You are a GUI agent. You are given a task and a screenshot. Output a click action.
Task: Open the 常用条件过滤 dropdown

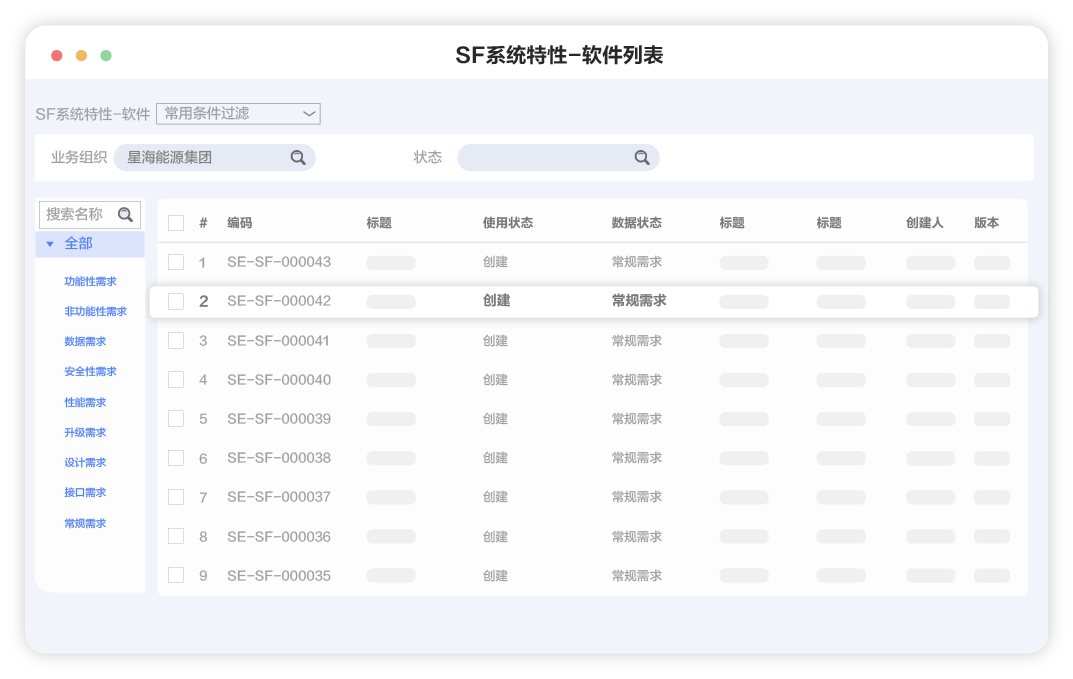237,113
